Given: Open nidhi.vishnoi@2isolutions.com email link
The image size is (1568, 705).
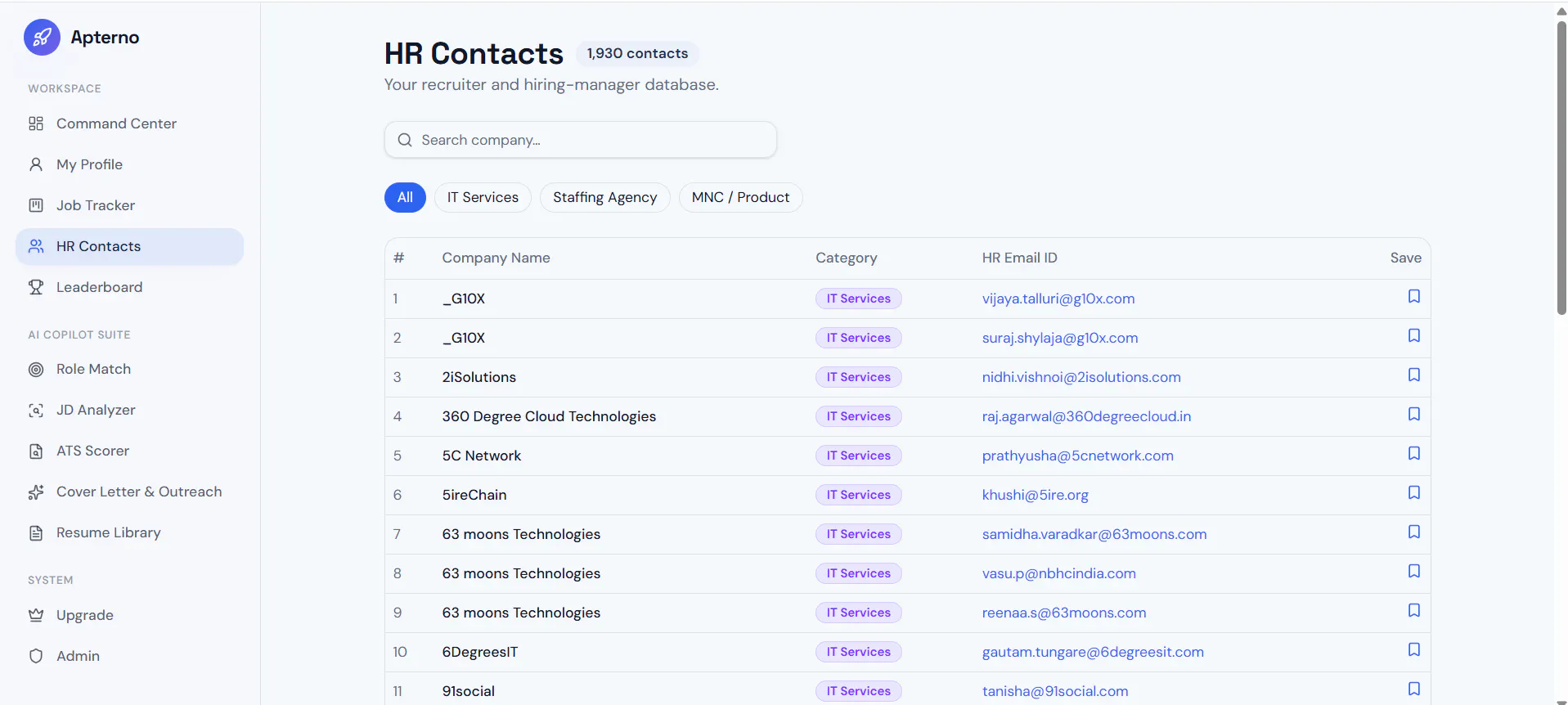Looking at the screenshot, I should click(x=1081, y=377).
